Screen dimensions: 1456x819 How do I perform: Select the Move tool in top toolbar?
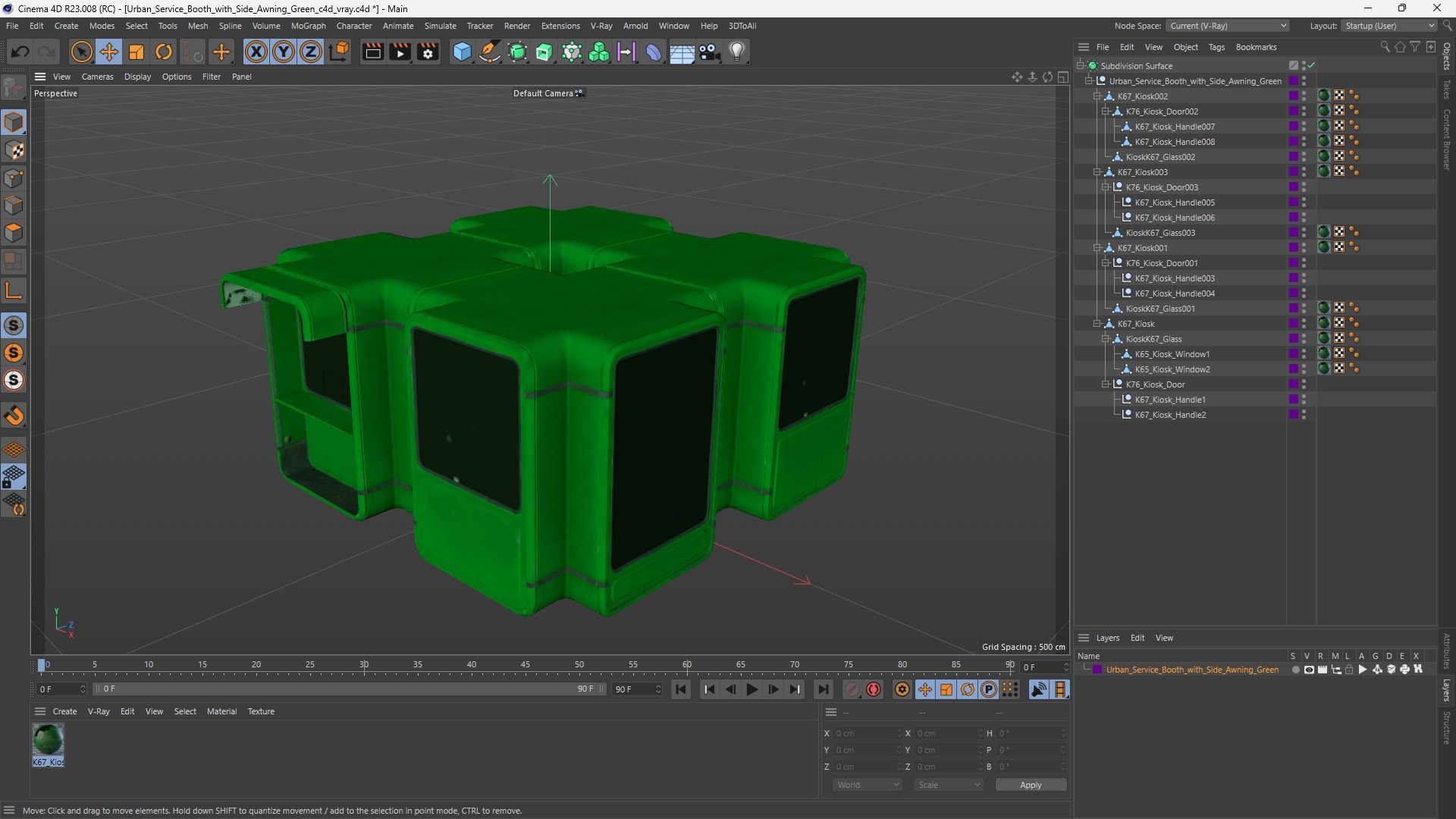109,52
